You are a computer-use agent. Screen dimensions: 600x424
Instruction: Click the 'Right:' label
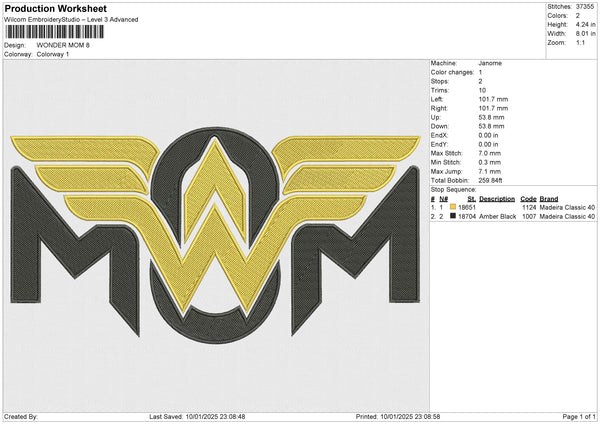(x=439, y=108)
